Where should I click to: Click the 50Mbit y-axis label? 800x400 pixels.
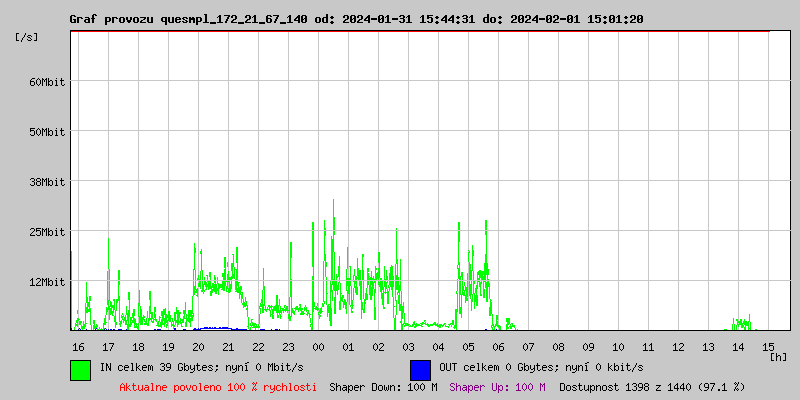[47, 132]
